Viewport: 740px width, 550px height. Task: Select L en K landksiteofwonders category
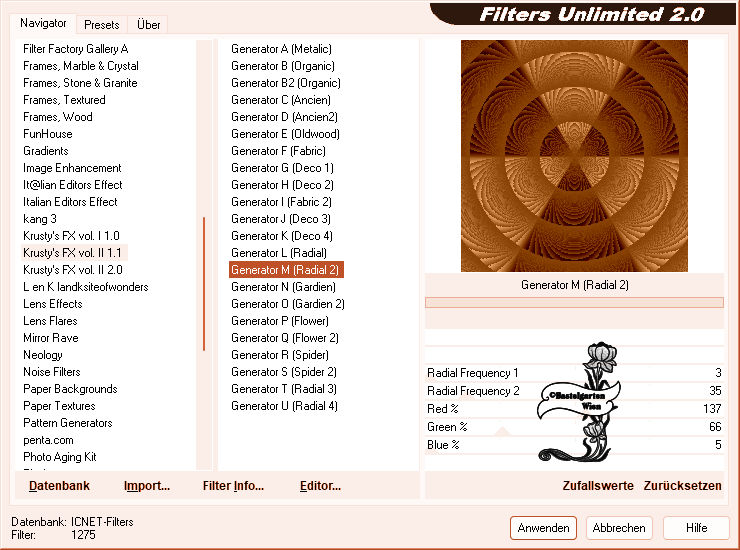click(85, 287)
